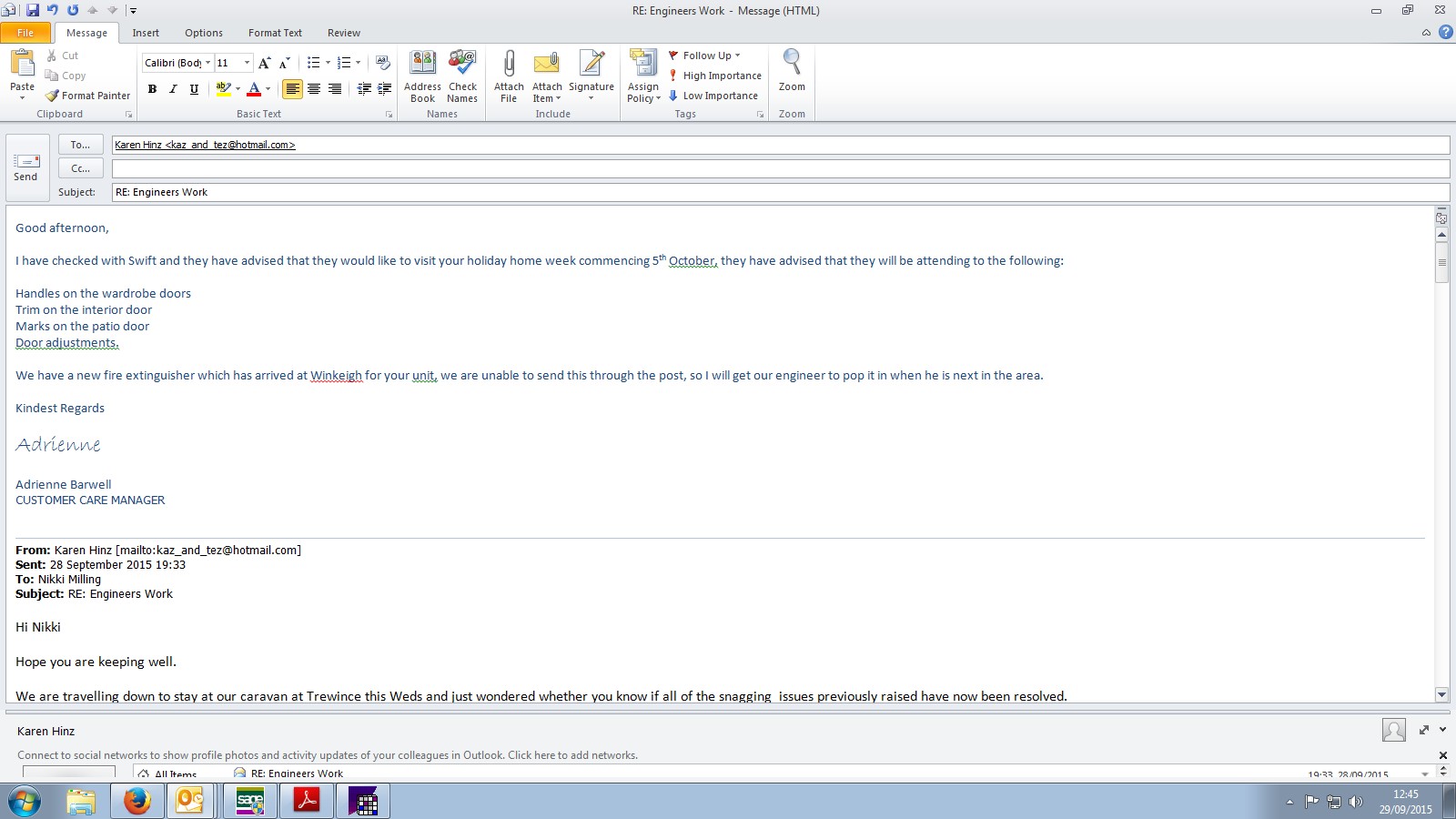The height and width of the screenshot is (819, 1456).
Task: Open Firefox from the taskbar
Action: pyautogui.click(x=136, y=802)
